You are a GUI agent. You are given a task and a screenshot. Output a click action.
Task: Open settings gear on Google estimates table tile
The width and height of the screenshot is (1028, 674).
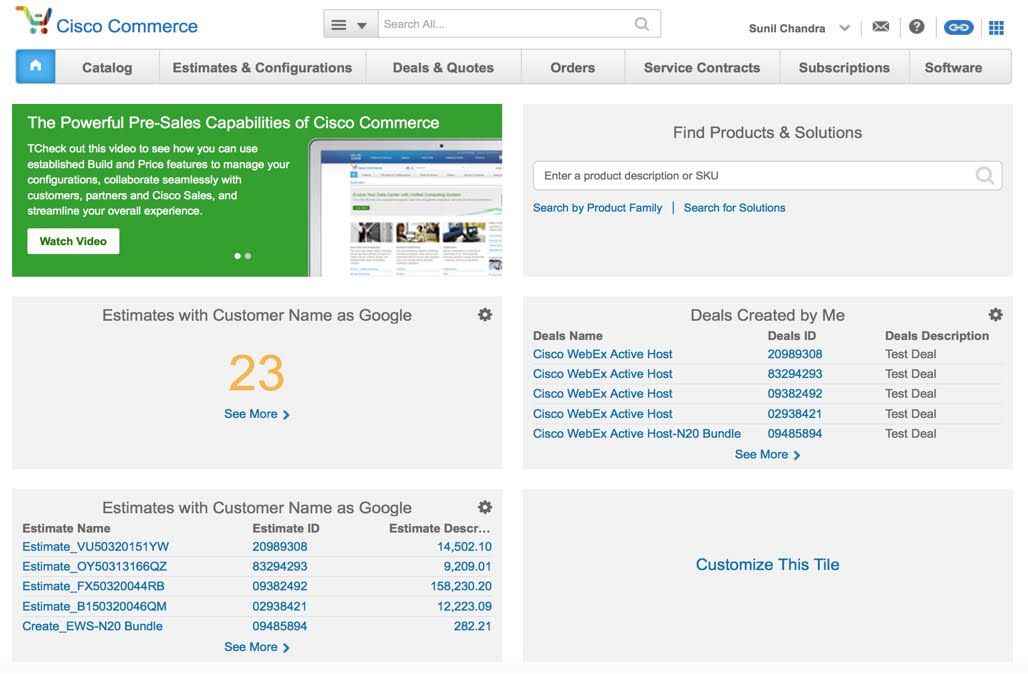[x=485, y=507]
